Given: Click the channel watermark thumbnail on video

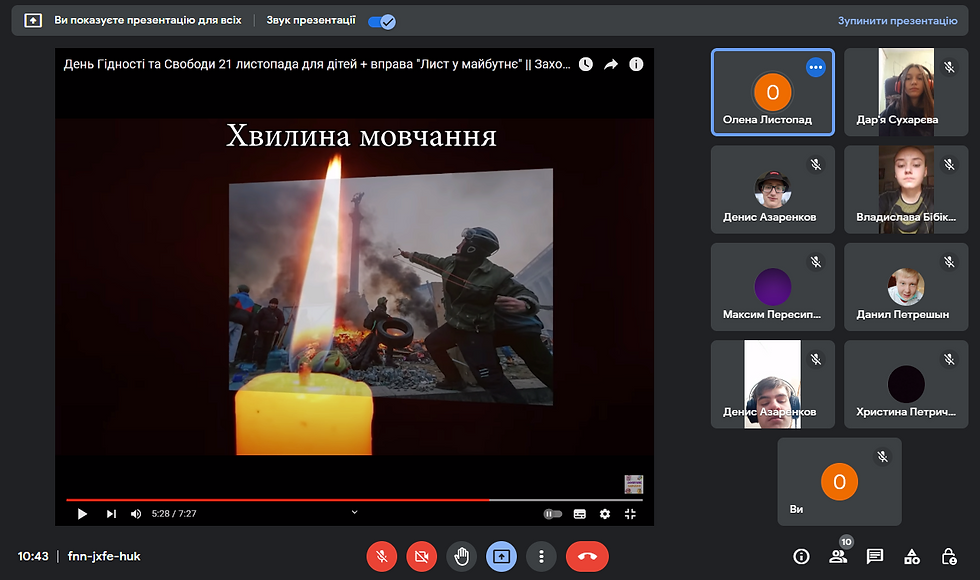Looking at the screenshot, I should (x=634, y=484).
